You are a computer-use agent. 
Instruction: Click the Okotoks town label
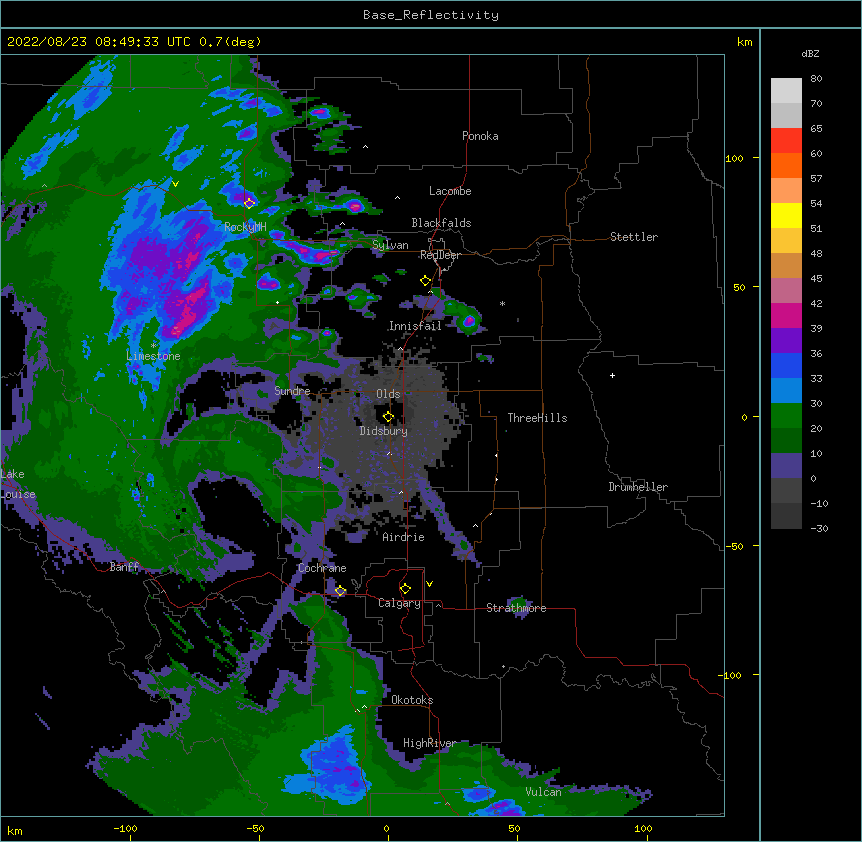pos(412,700)
